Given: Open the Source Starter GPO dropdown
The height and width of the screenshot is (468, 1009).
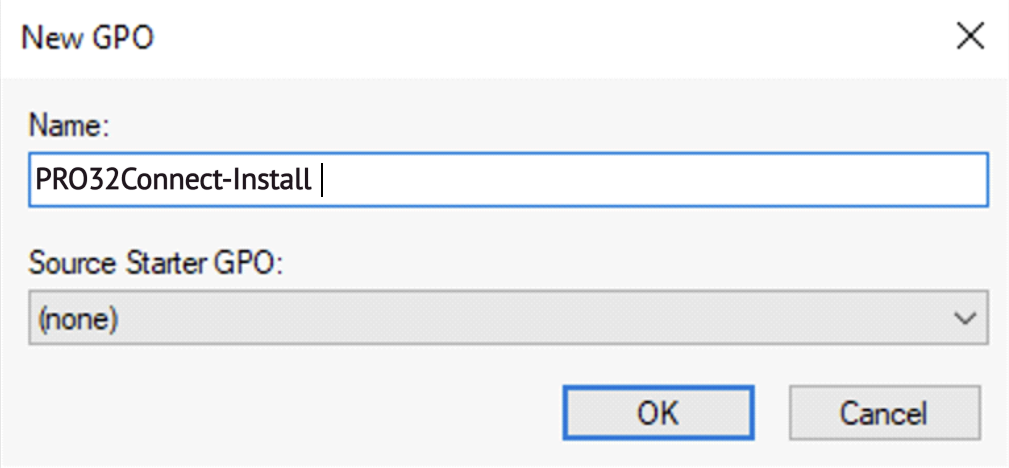Looking at the screenshot, I should pyautogui.click(x=508, y=319).
